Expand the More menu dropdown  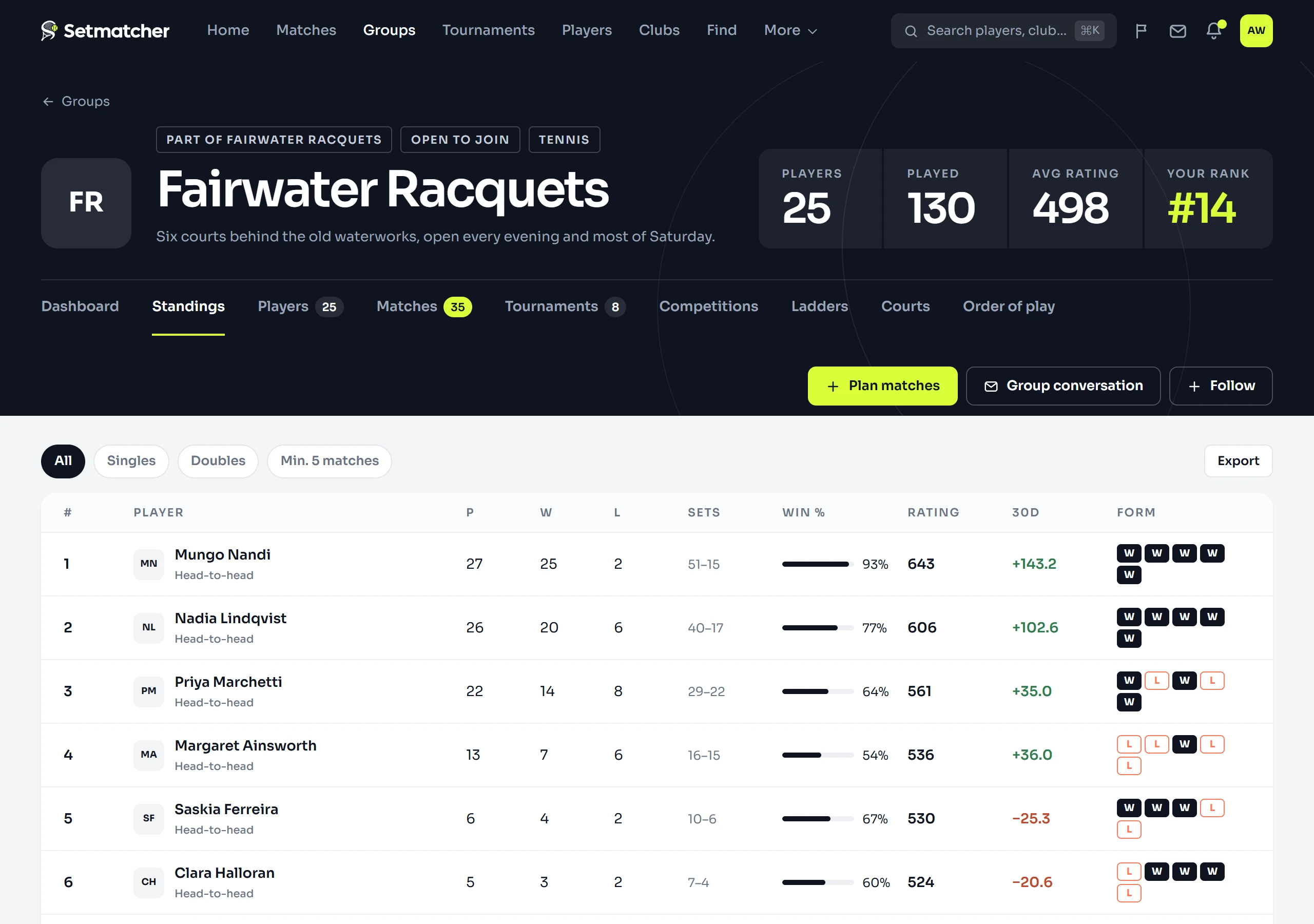[790, 30]
